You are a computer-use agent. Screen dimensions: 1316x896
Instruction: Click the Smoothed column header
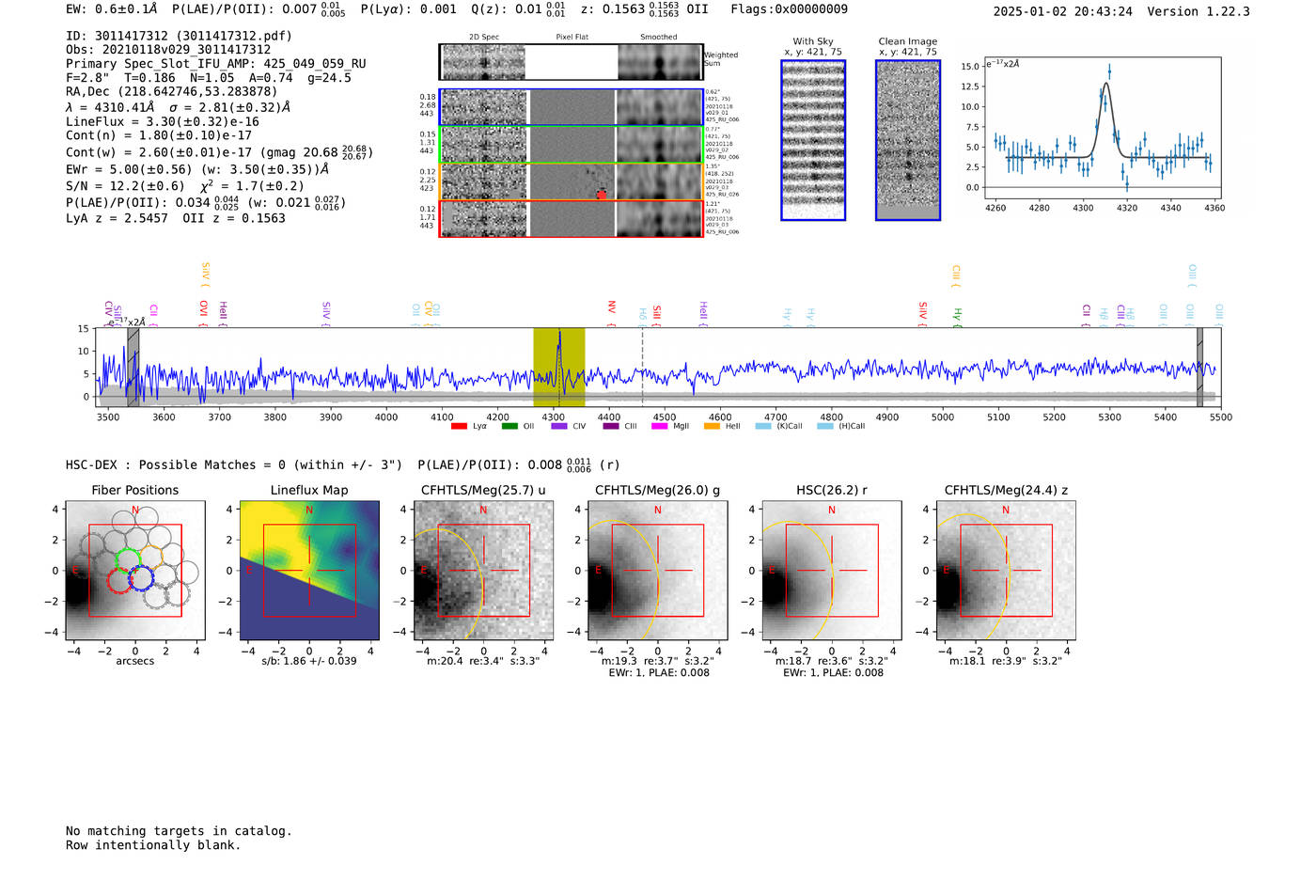pos(659,38)
